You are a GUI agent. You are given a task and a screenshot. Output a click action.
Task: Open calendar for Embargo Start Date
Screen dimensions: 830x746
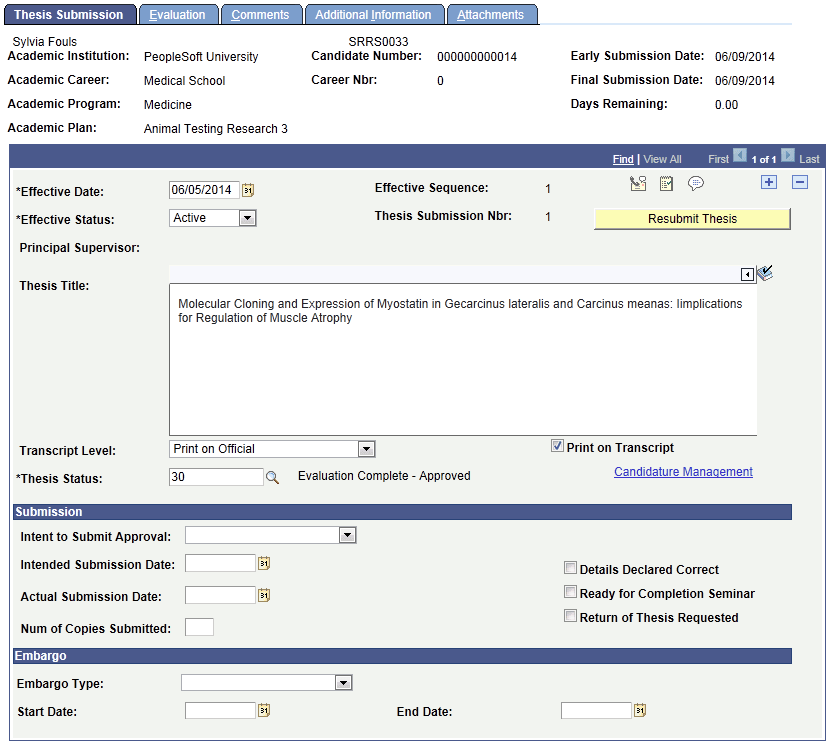[x=264, y=710]
